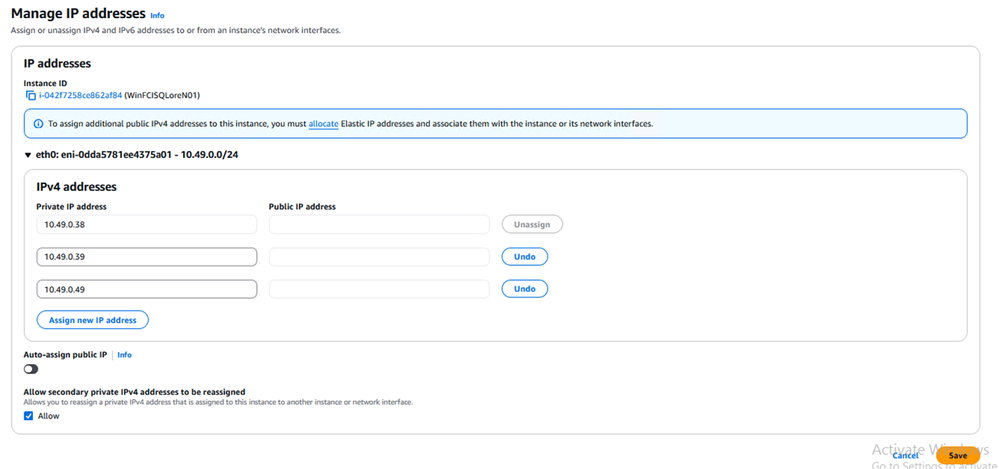Open instance i-042f7258ce862af84 link

(x=80, y=96)
